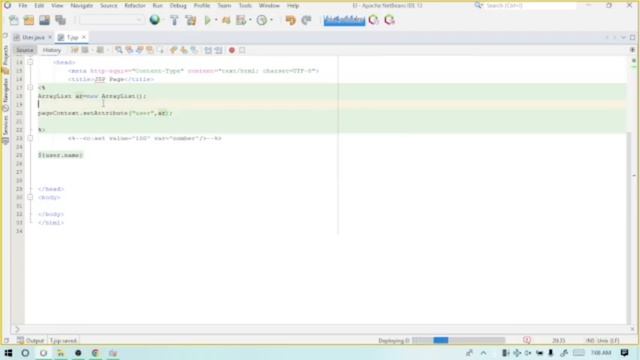
Task: Open the Window menu
Action: coord(269,6)
